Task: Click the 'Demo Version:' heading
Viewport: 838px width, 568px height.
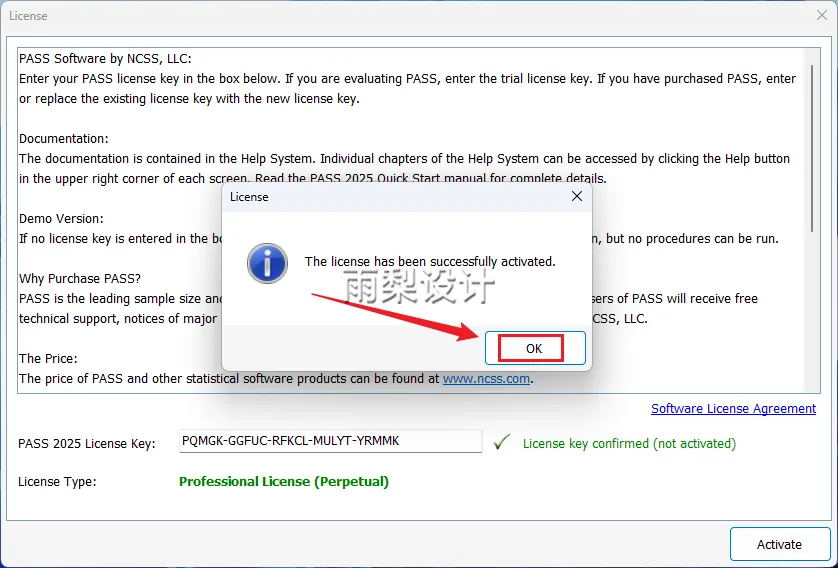Action: [61, 219]
